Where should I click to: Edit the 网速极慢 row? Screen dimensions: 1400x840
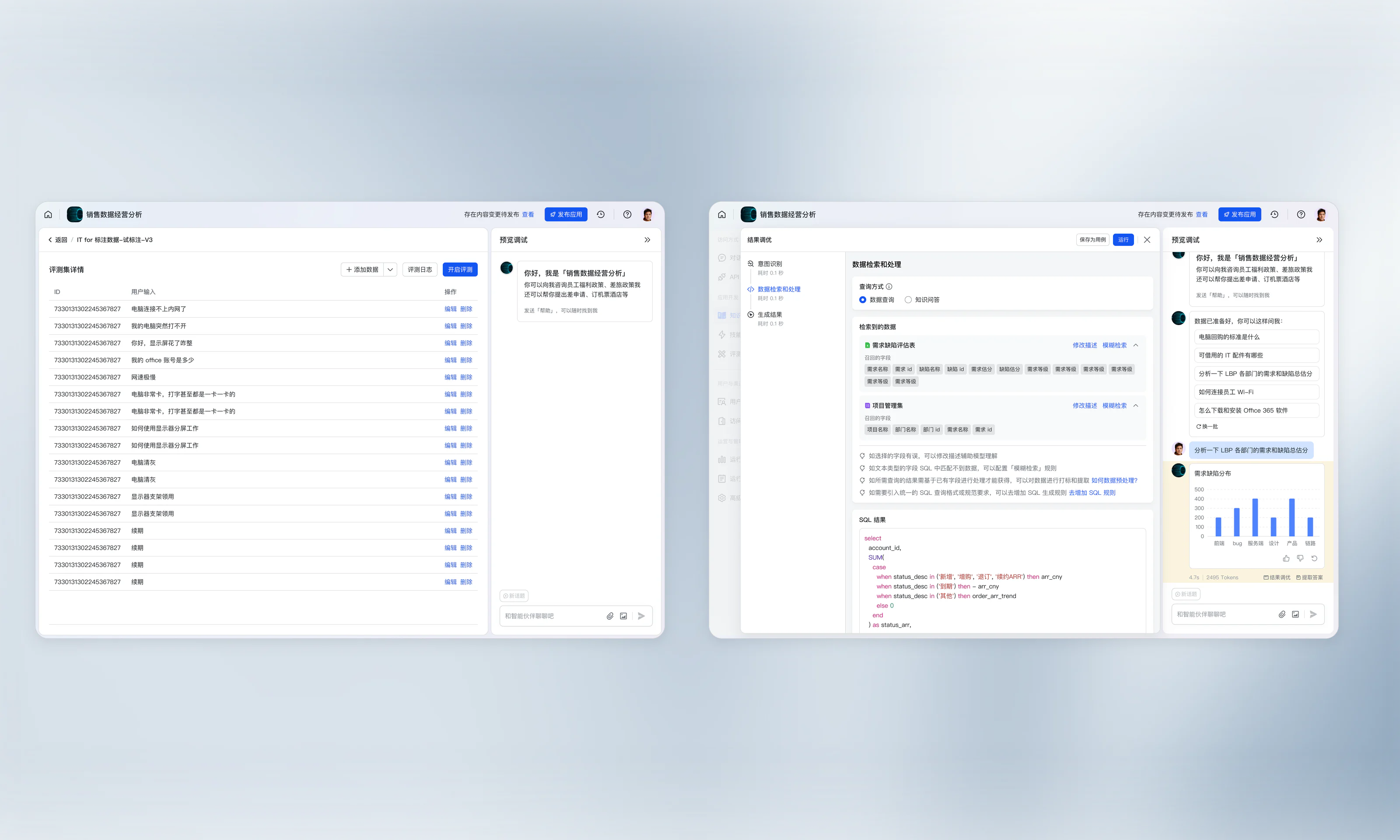(x=451, y=377)
